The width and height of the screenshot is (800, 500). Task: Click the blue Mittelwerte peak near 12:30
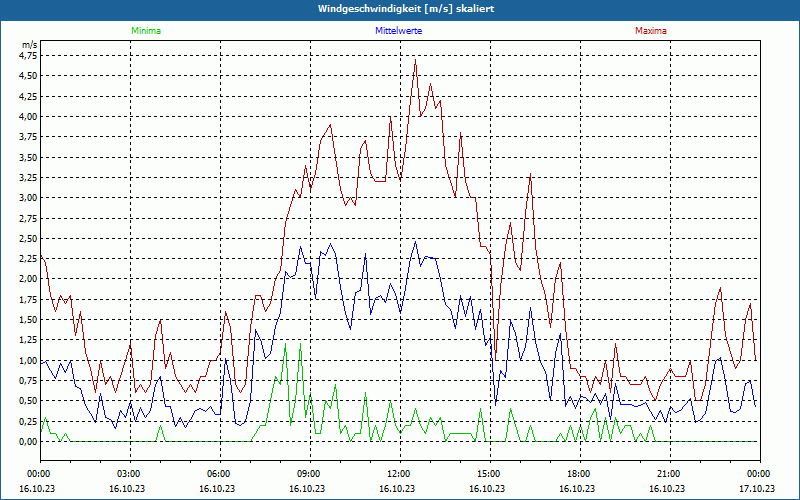(415, 242)
